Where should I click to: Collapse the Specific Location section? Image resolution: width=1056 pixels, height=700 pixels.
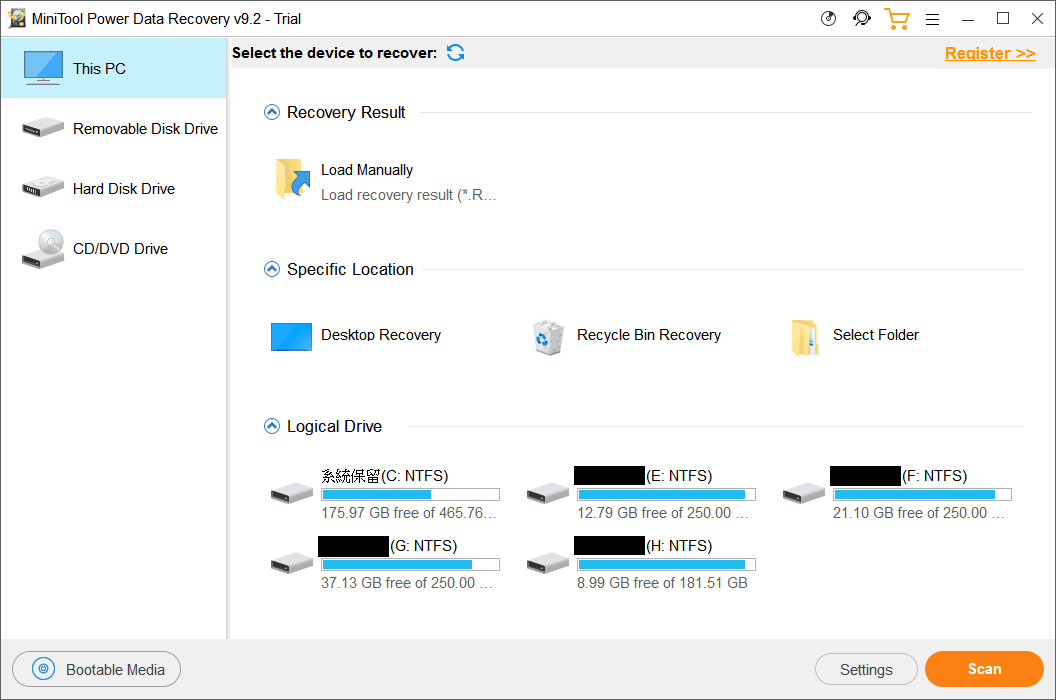[x=271, y=269]
